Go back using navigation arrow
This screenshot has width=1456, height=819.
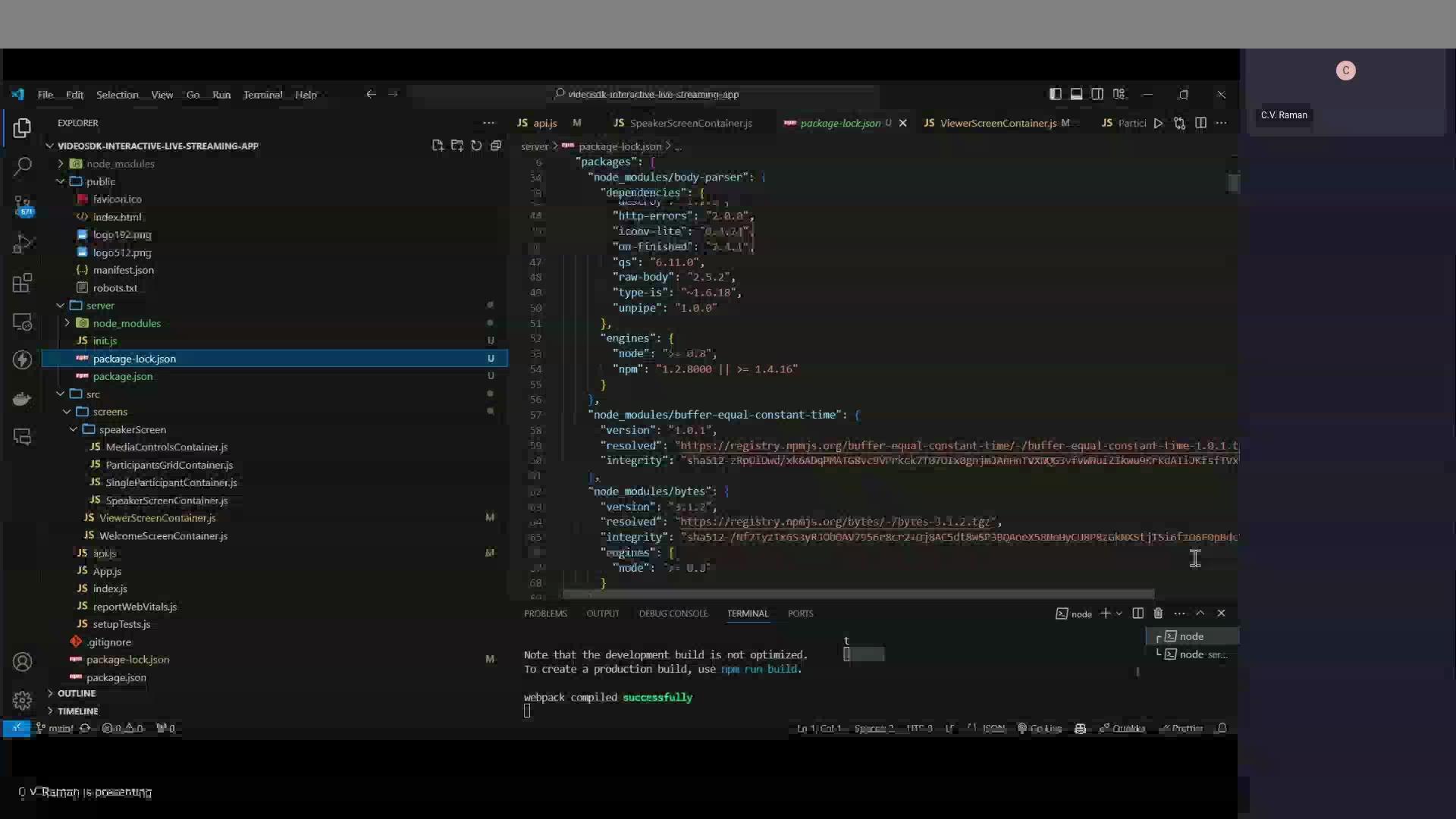click(x=371, y=94)
